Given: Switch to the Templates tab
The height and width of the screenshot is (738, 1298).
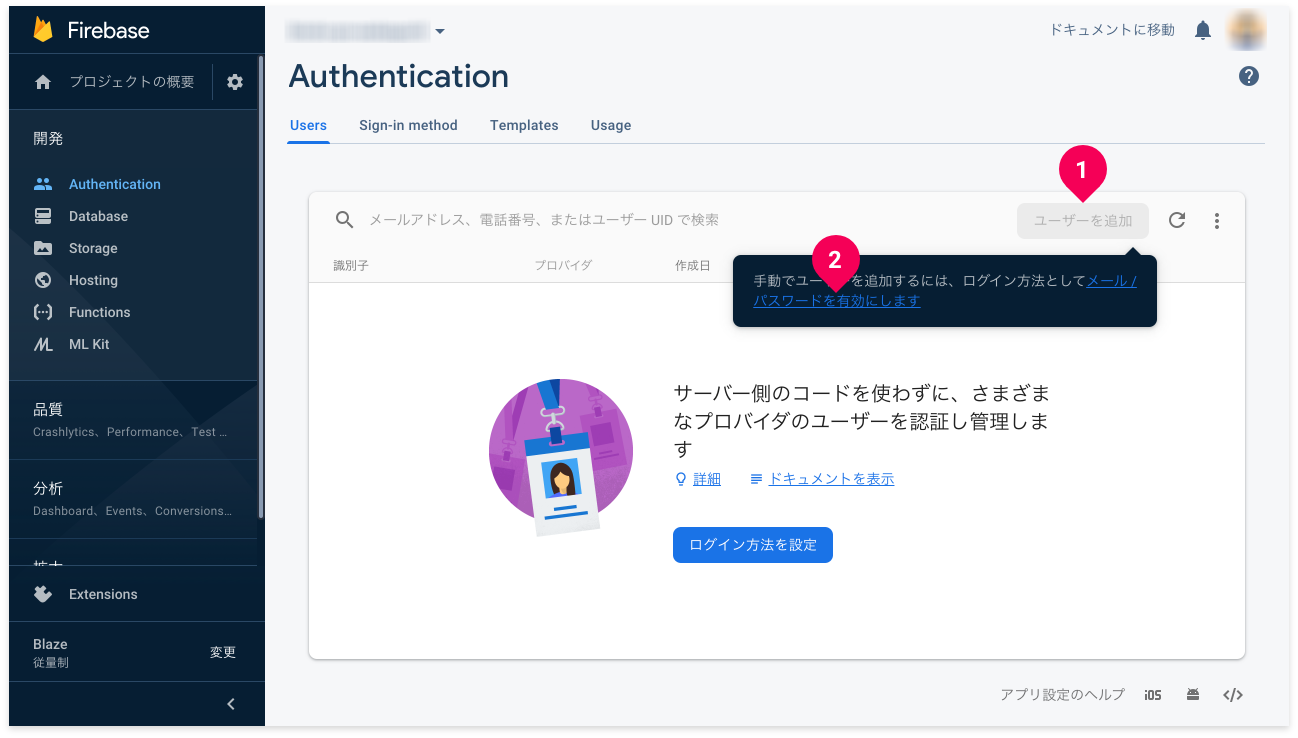Looking at the screenshot, I should coord(524,125).
